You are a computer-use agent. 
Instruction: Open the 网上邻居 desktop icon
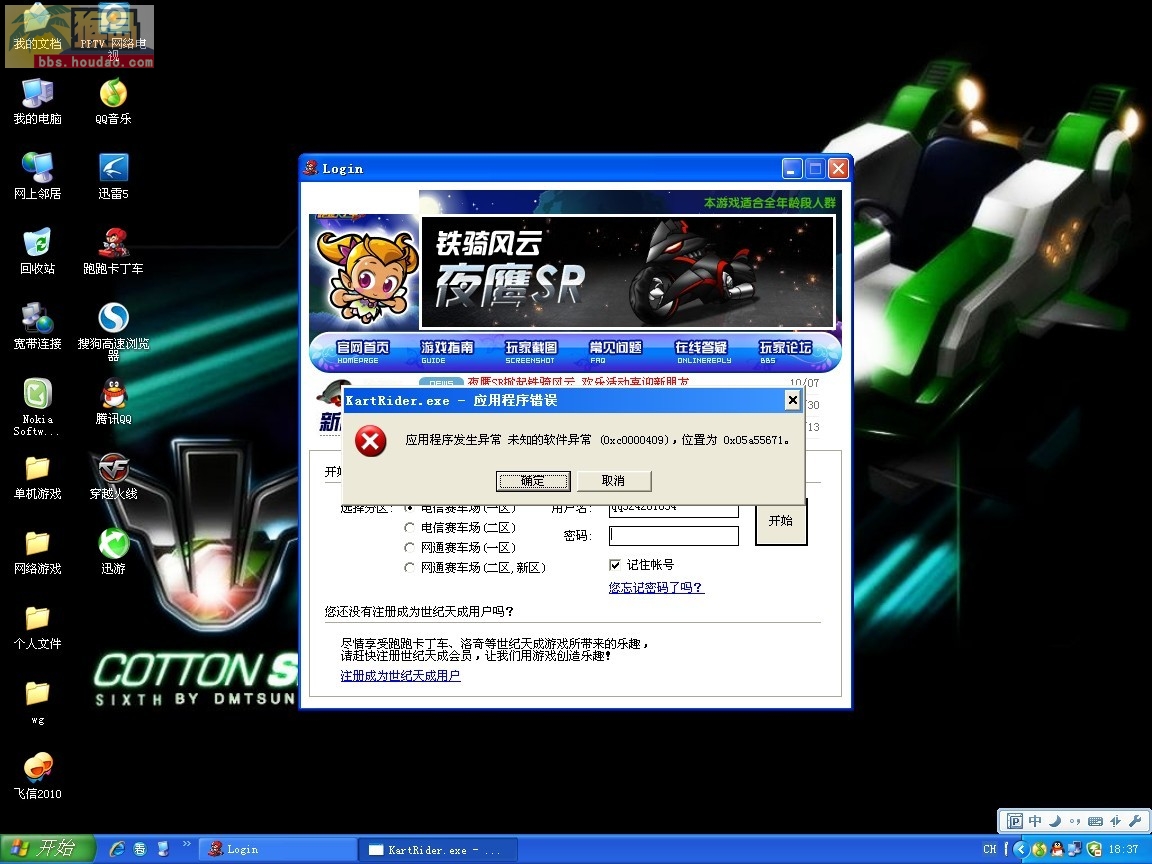coord(37,176)
